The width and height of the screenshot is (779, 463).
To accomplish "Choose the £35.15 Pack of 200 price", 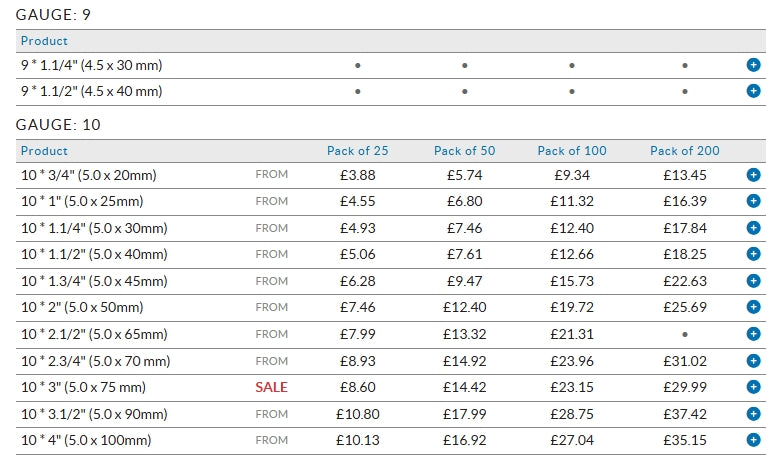I will (x=684, y=440).
